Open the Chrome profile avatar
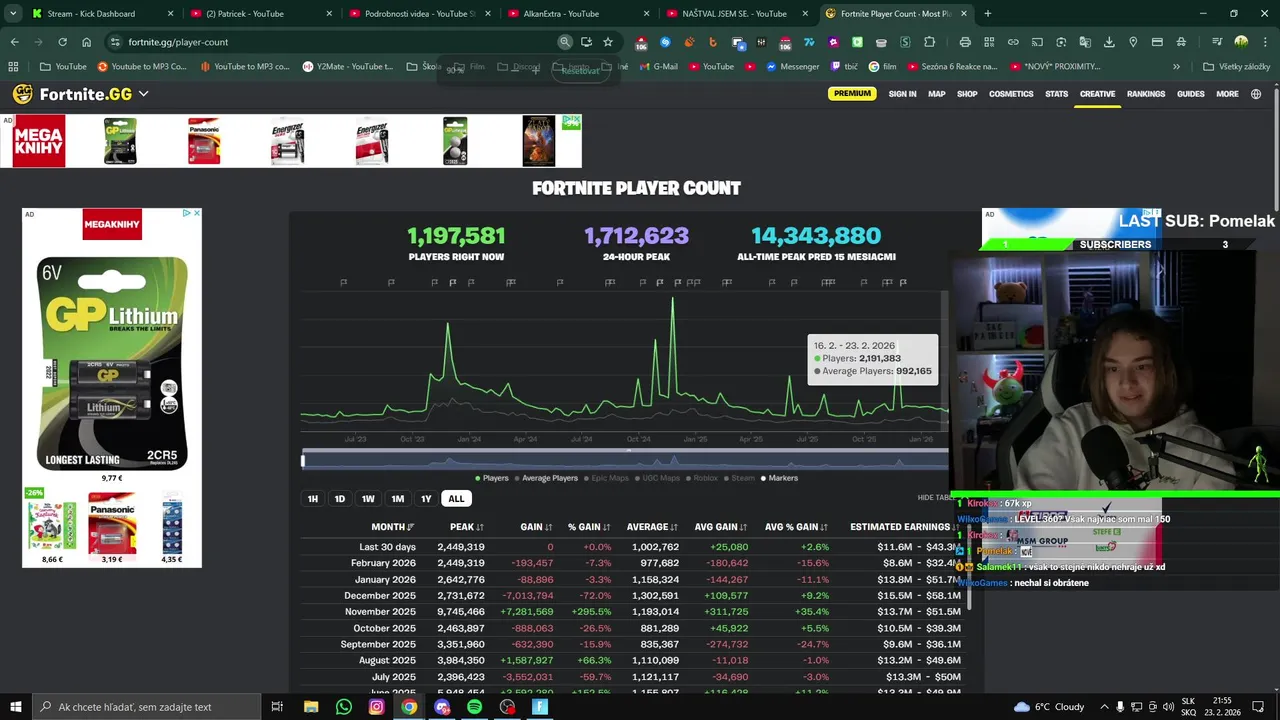 coord(1241,42)
